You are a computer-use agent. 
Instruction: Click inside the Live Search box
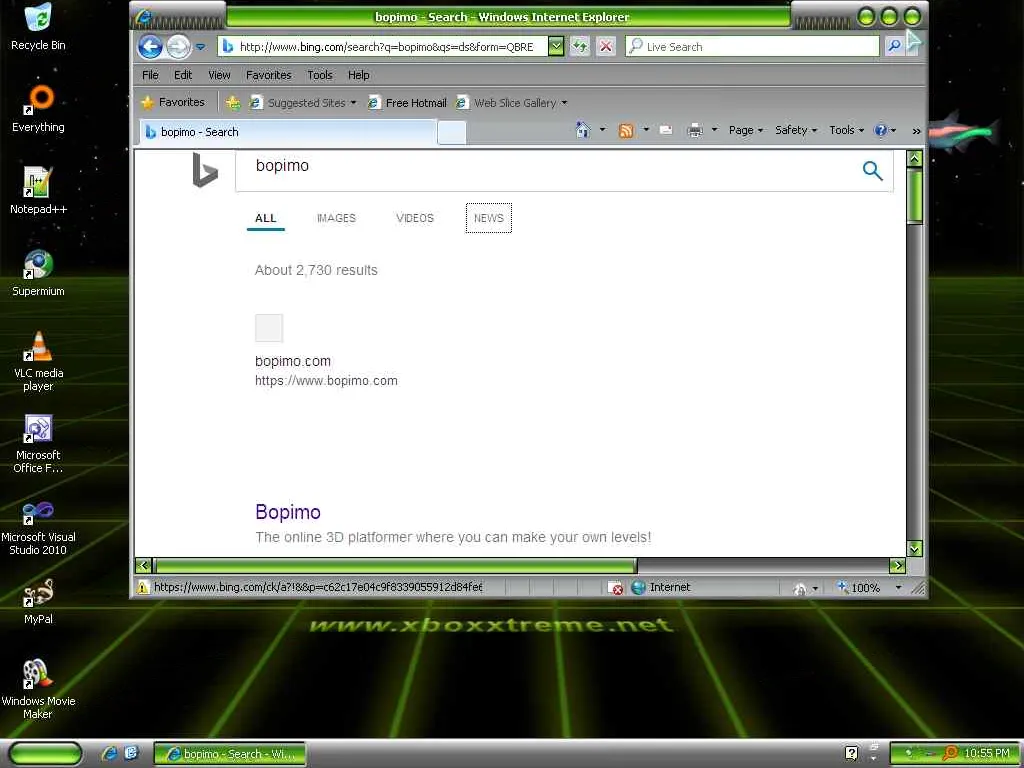[x=752, y=46]
